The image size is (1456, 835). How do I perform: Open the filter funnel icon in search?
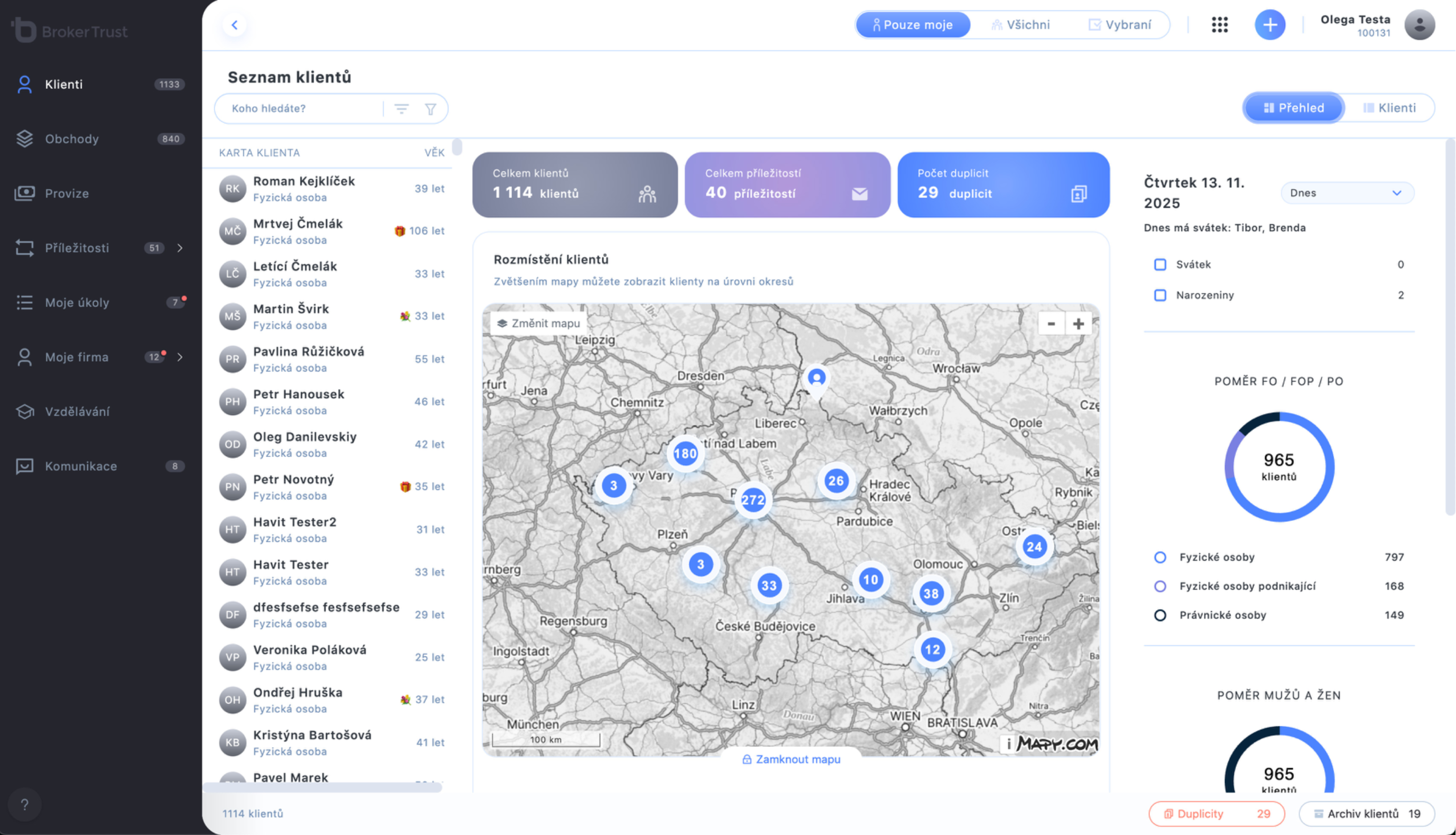[x=430, y=108]
